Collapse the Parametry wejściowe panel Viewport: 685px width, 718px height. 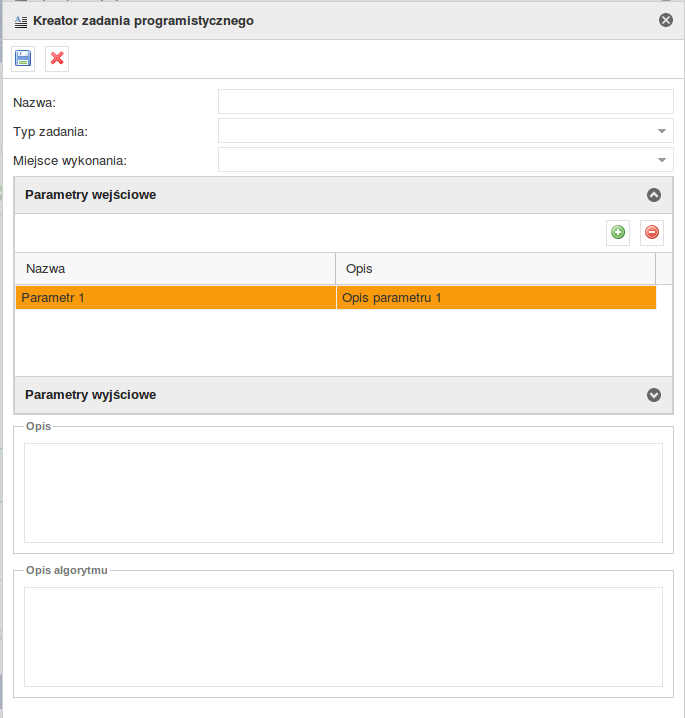(654, 195)
